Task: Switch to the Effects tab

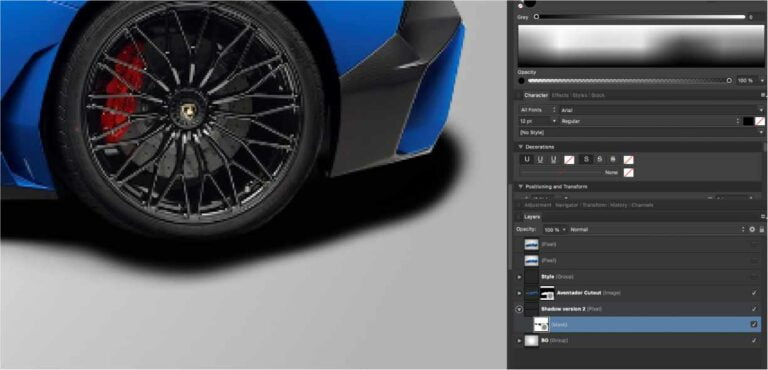Action: click(559, 95)
